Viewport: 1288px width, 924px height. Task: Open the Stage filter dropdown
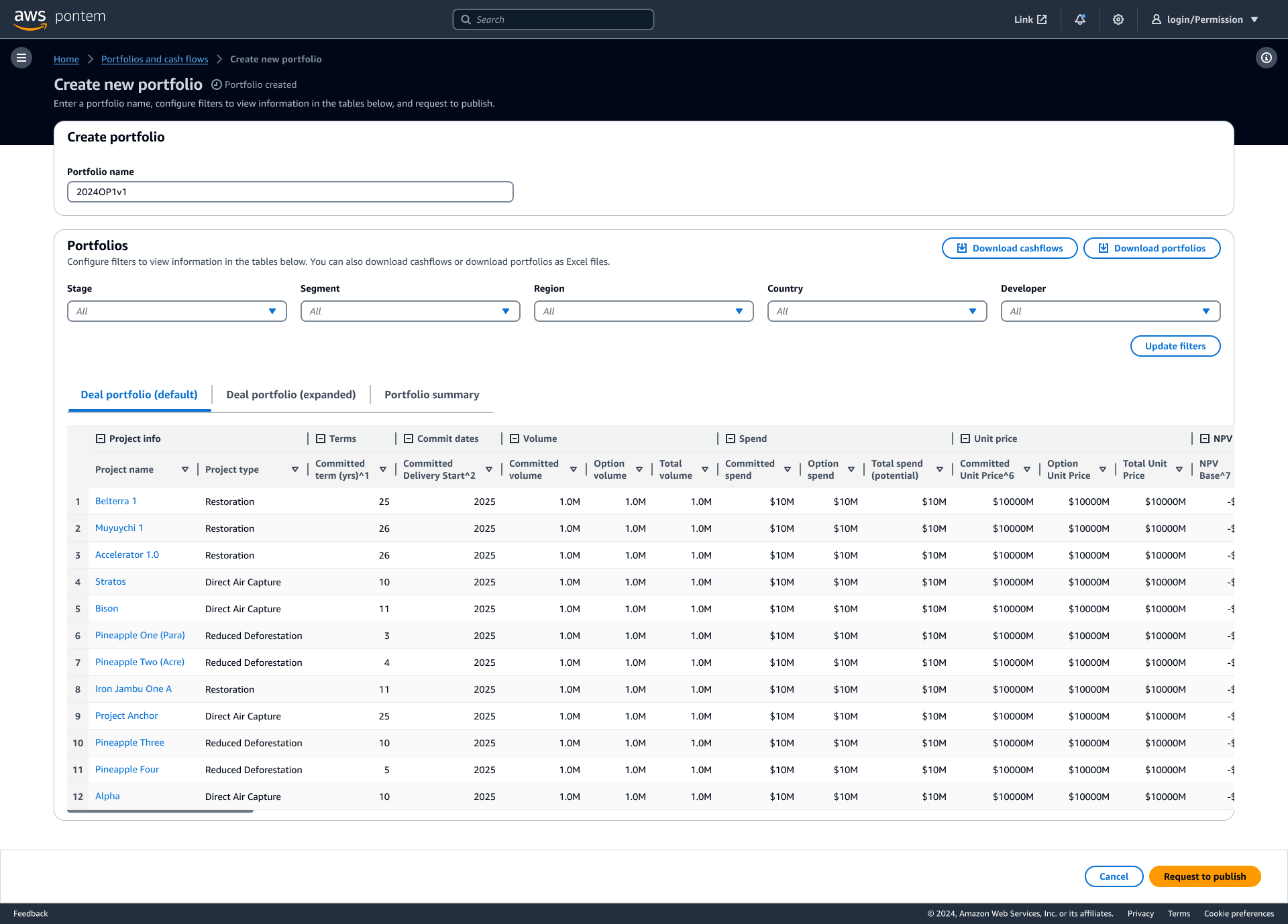coord(177,311)
